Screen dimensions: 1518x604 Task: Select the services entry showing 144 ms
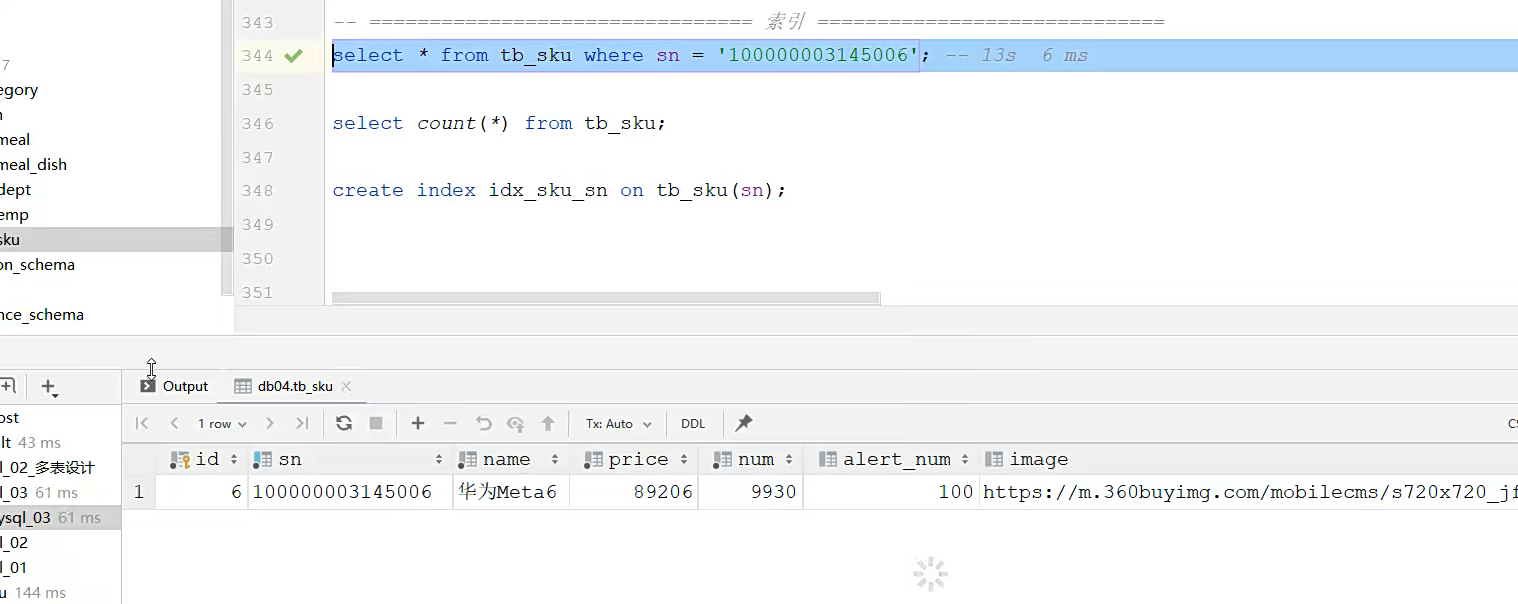click(33, 593)
